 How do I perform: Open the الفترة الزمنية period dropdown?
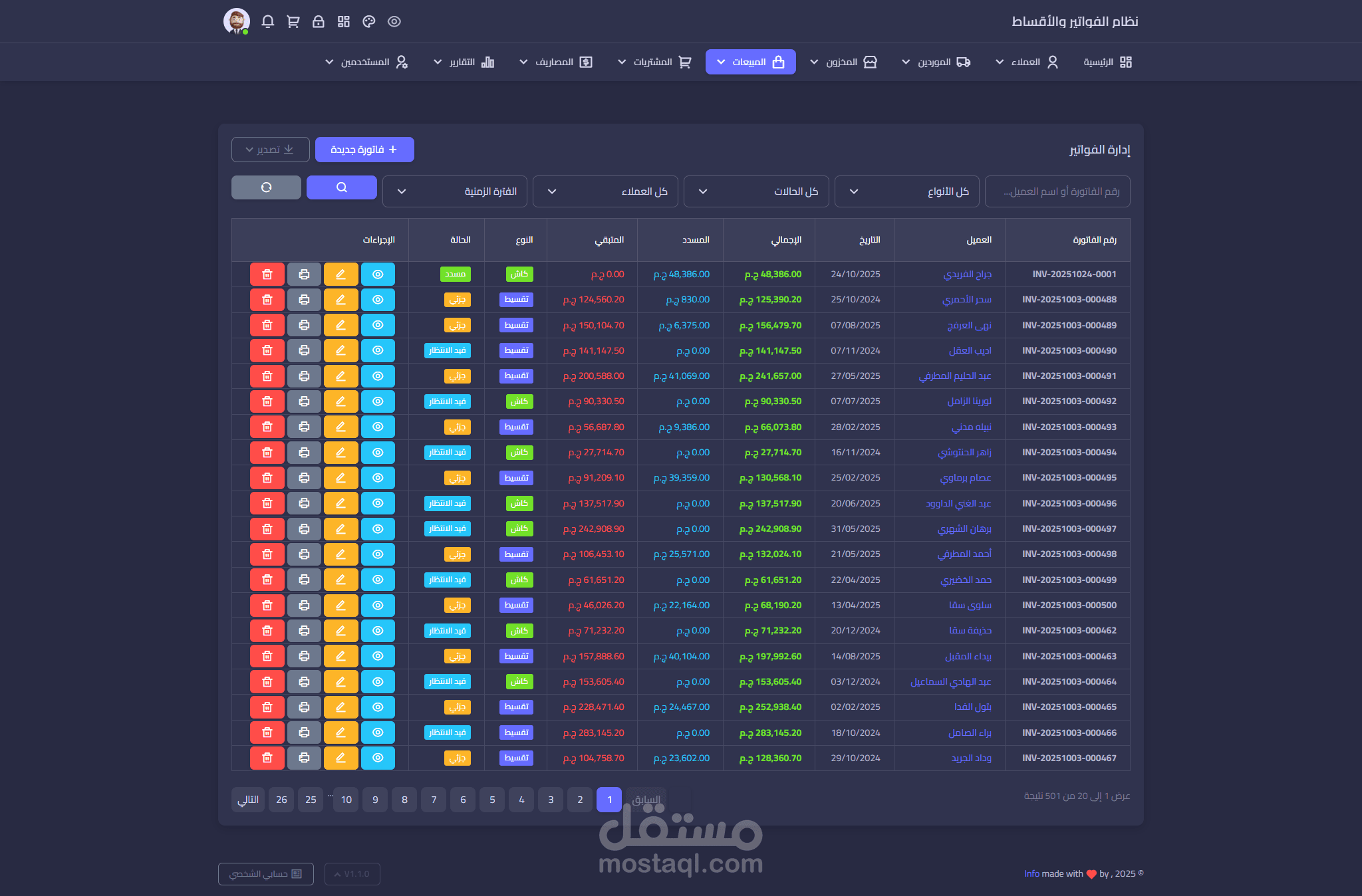pyautogui.click(x=455, y=191)
